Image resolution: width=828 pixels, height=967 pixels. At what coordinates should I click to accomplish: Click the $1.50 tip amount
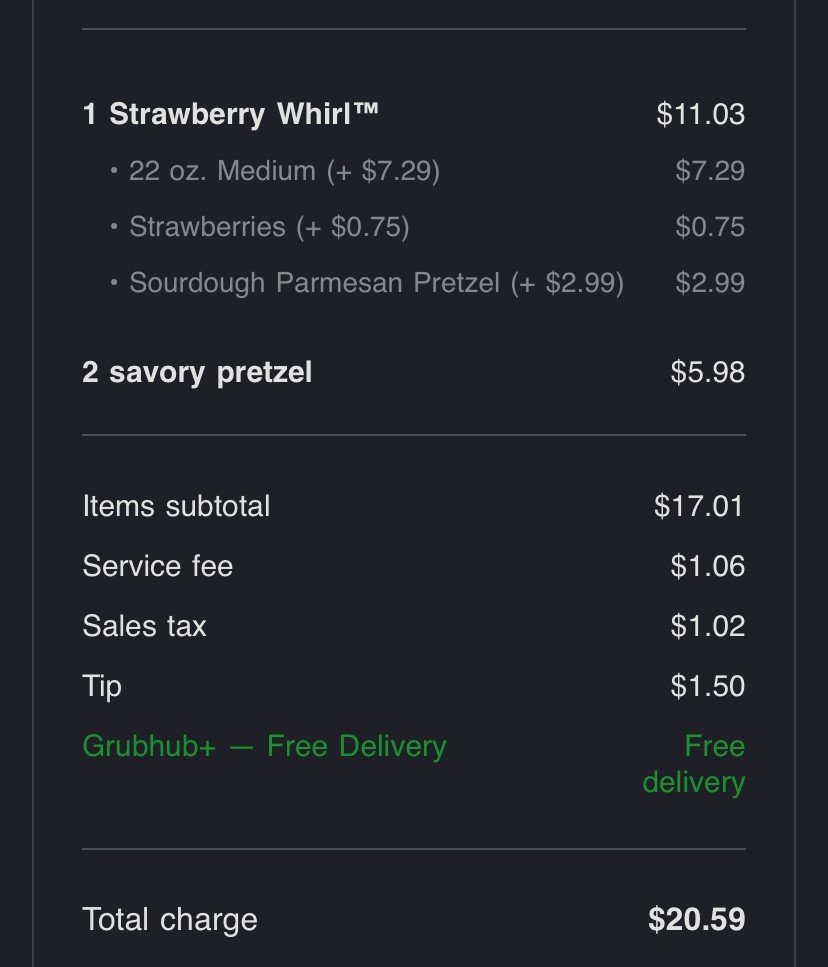point(707,686)
